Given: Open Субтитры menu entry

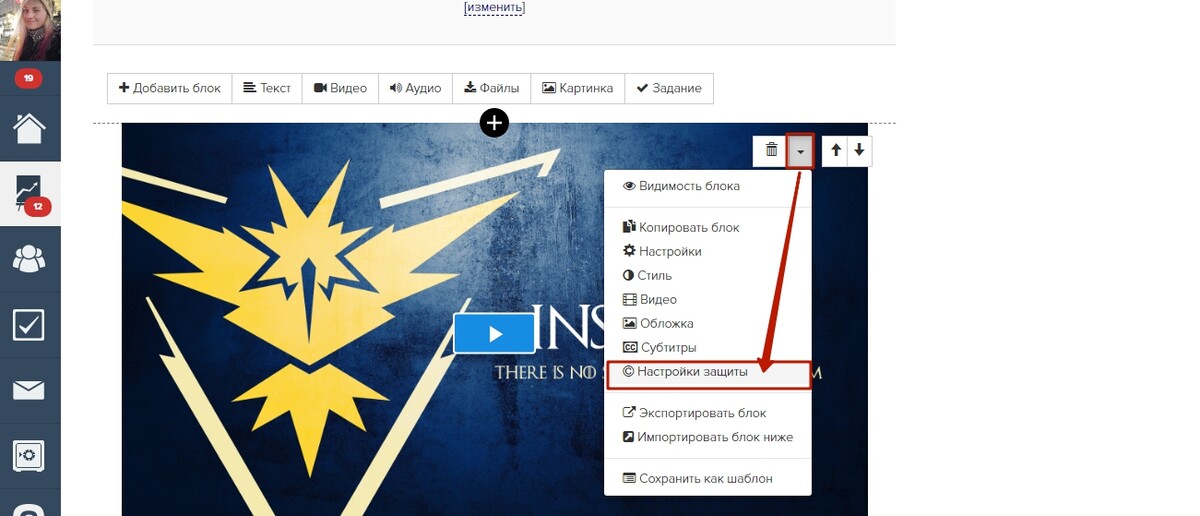Looking at the screenshot, I should 708,347.
